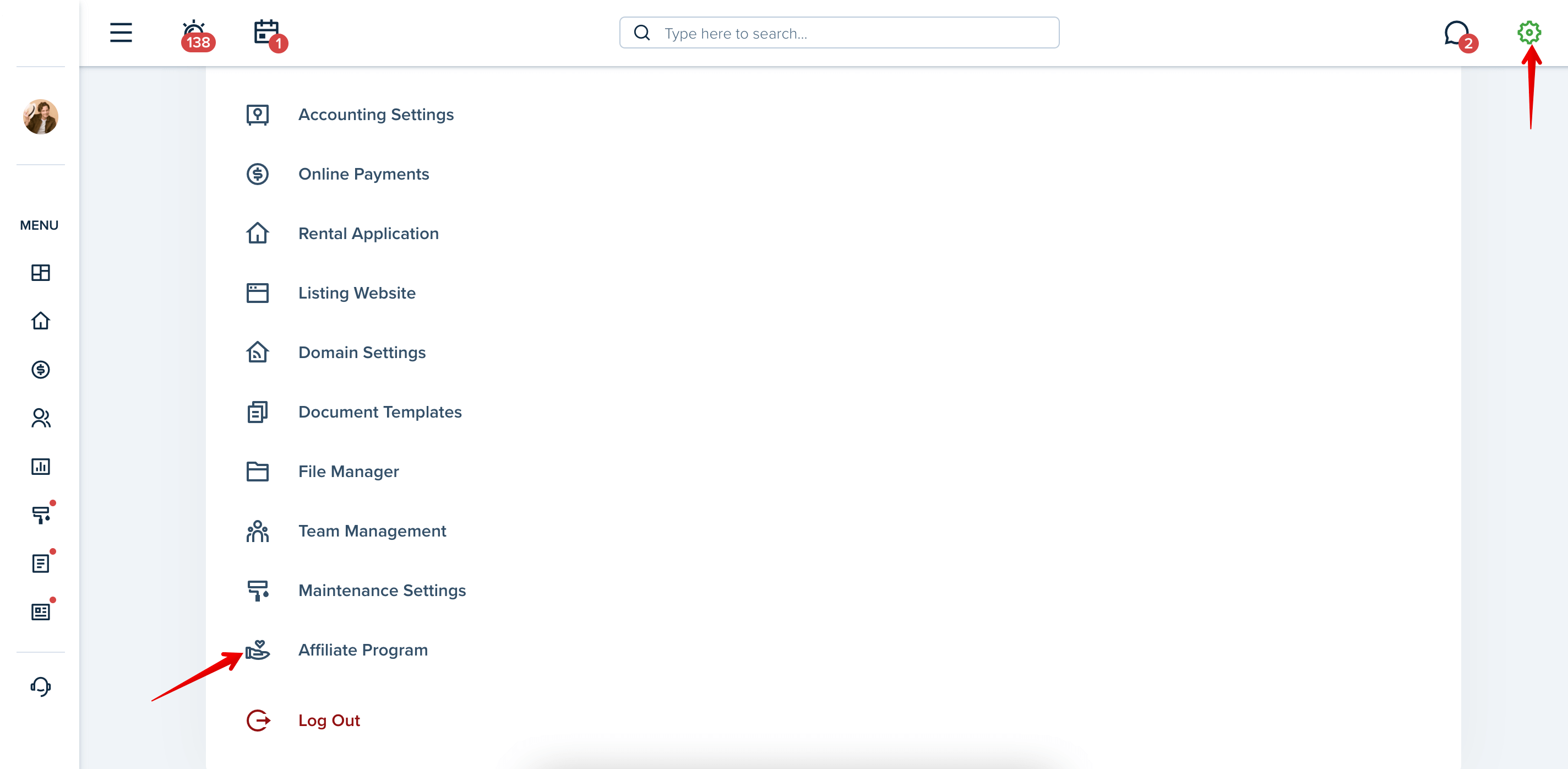Click the Team Management people icon
Screen dimensions: 1568x769
point(258,531)
